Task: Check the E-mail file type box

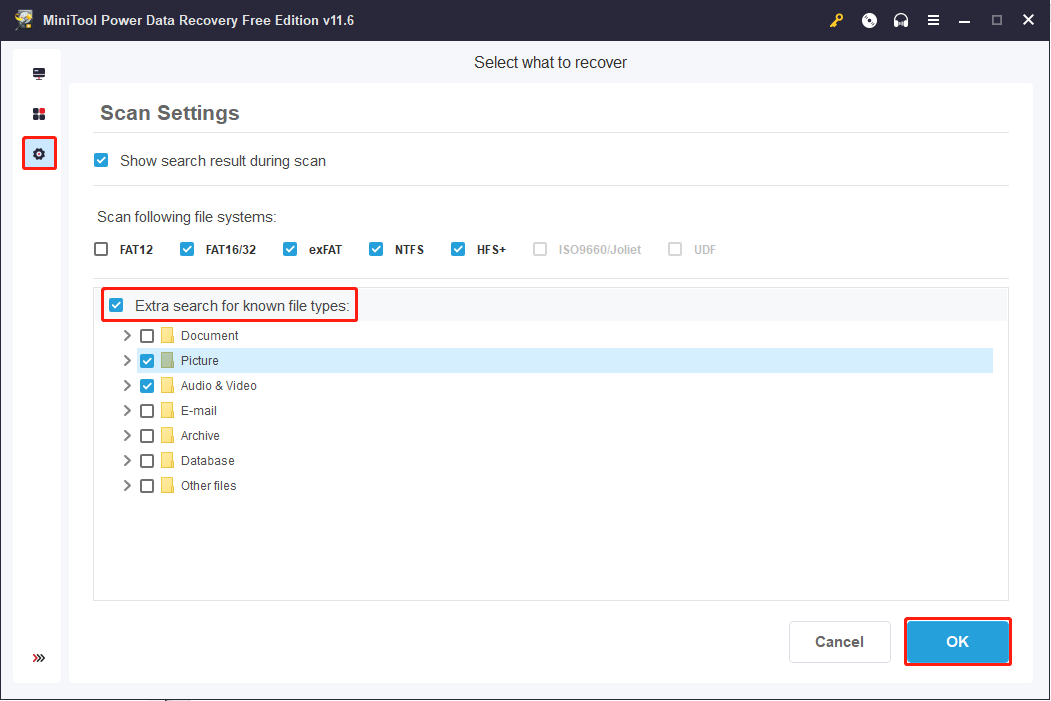Action: 147,411
